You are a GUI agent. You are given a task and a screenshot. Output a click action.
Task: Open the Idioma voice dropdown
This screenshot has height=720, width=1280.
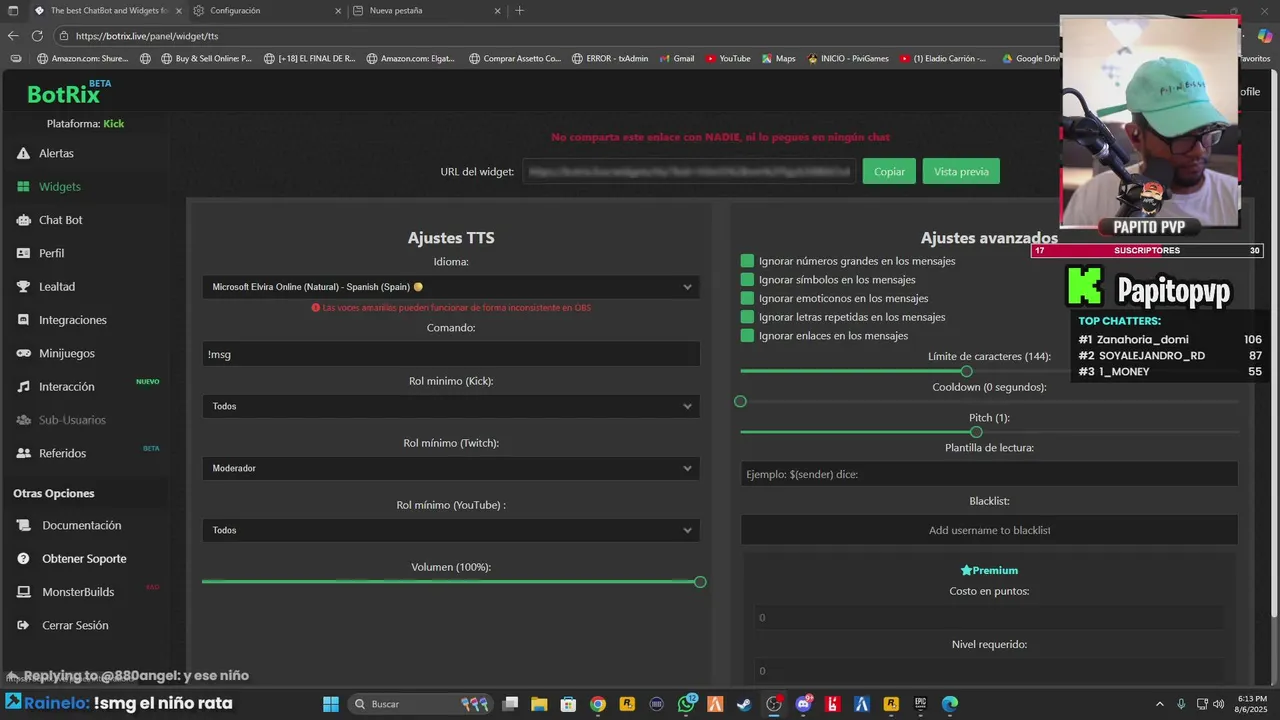pyautogui.click(x=451, y=287)
